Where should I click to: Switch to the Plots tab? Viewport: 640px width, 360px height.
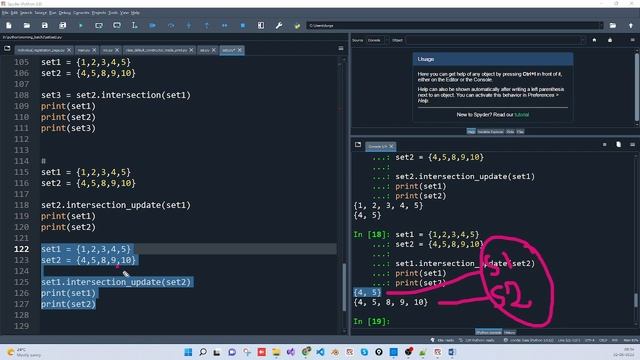pyautogui.click(x=510, y=131)
